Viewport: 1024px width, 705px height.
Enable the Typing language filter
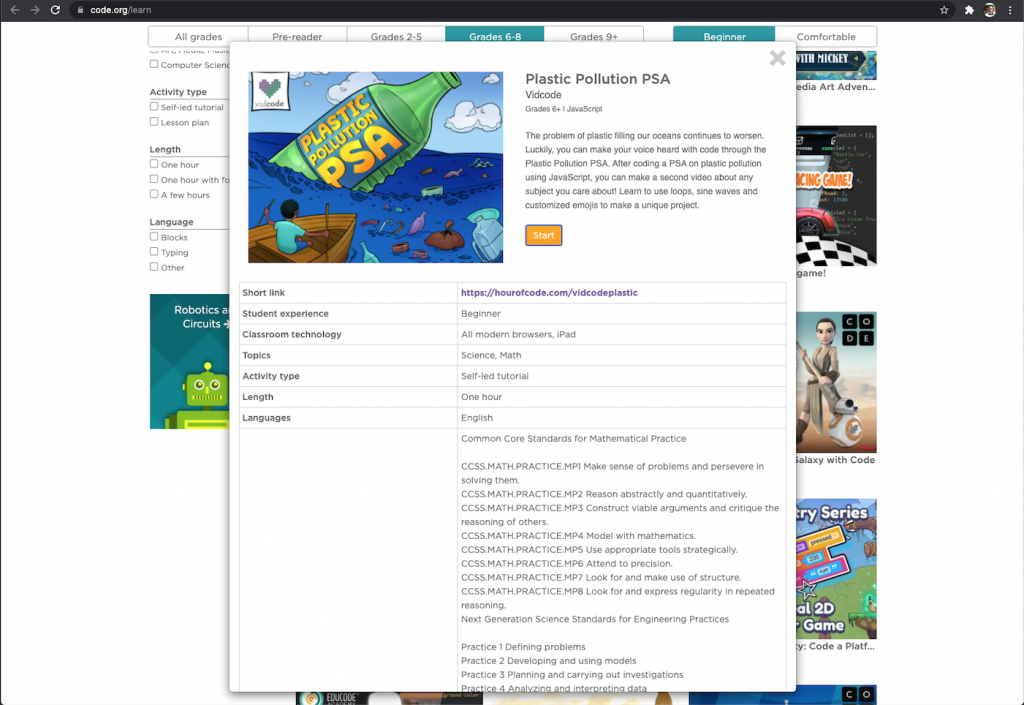(154, 251)
